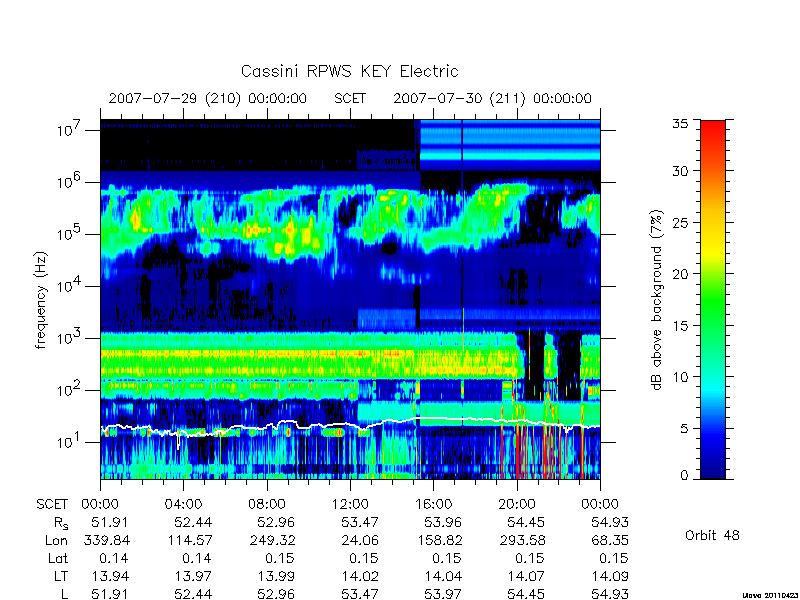Click the colorbar tick label 25
The image size is (800, 600).
click(x=679, y=222)
